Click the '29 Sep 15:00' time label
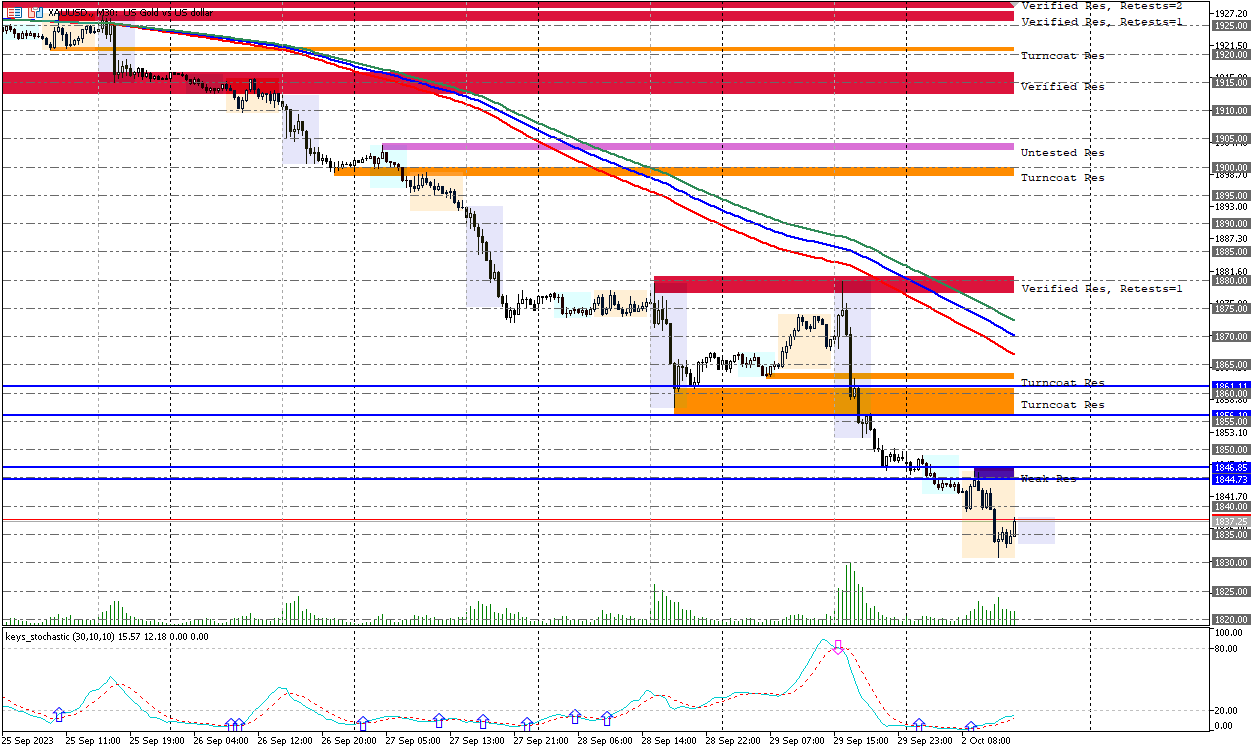This screenshot has width=1260, height=750. (861, 742)
